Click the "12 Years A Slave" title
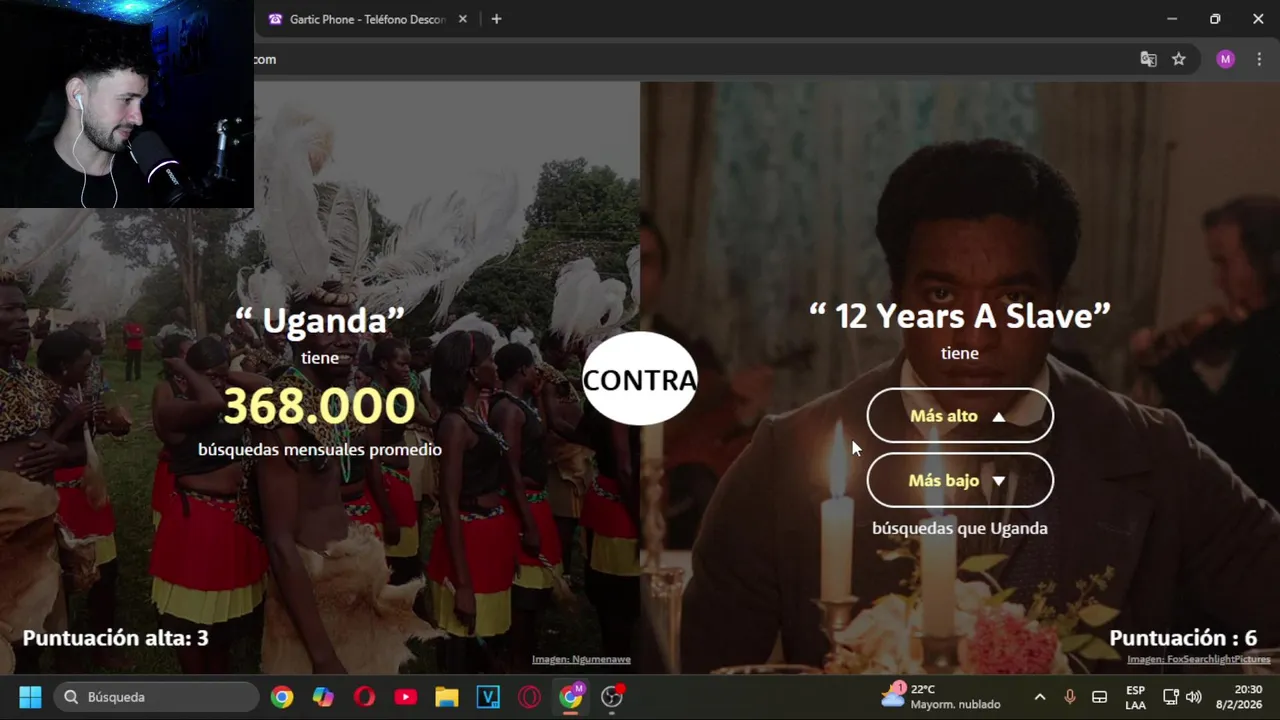This screenshot has height=720, width=1280. tap(960, 316)
